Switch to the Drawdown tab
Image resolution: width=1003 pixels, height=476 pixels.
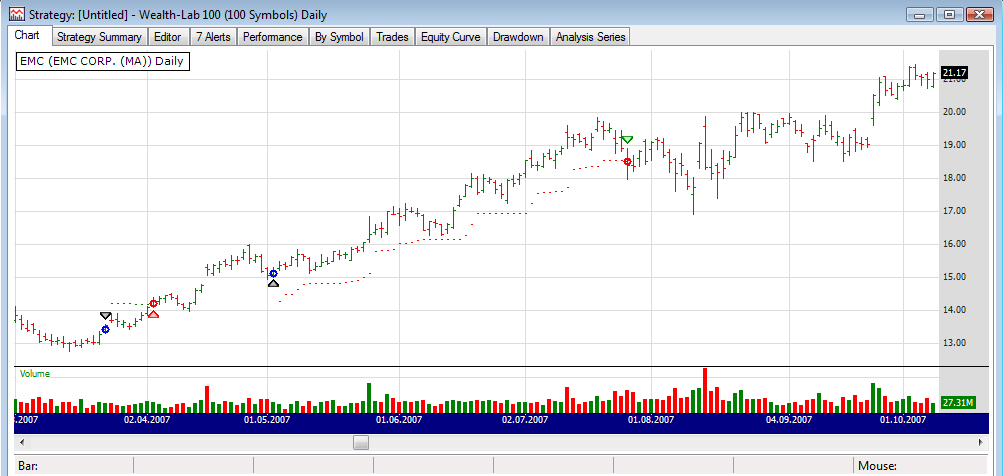[520, 37]
